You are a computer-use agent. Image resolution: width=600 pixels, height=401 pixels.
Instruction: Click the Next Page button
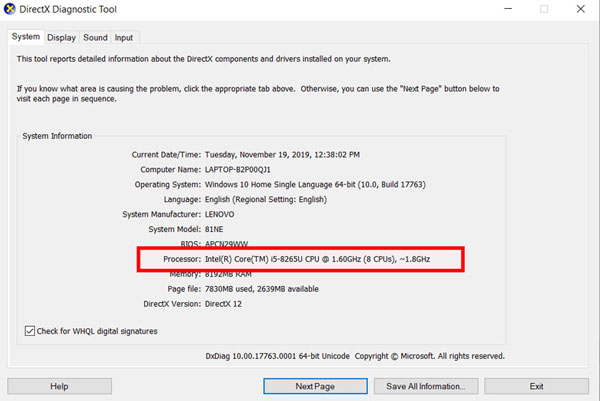coord(316,386)
